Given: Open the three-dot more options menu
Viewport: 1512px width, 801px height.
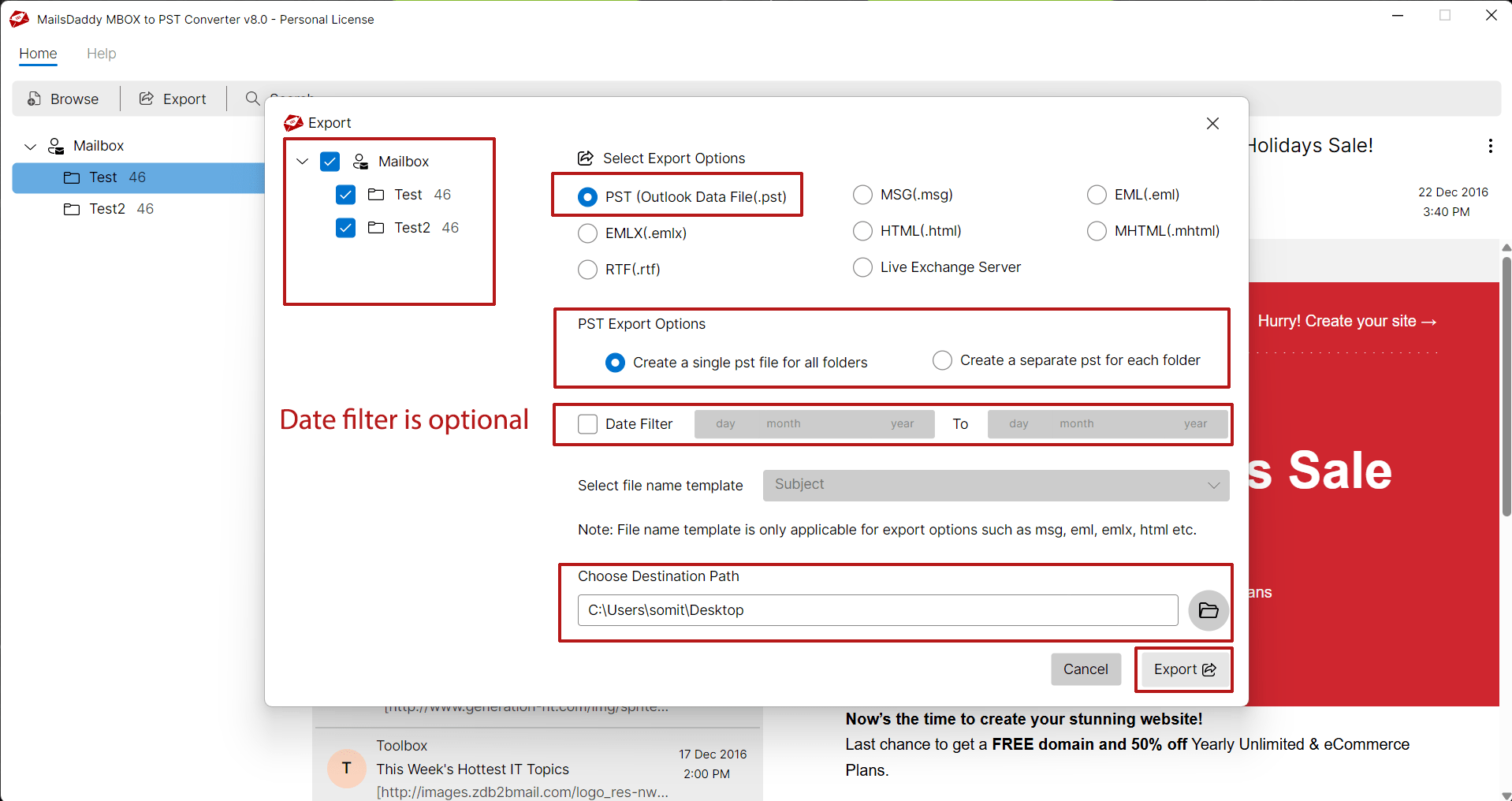Looking at the screenshot, I should 1489,146.
